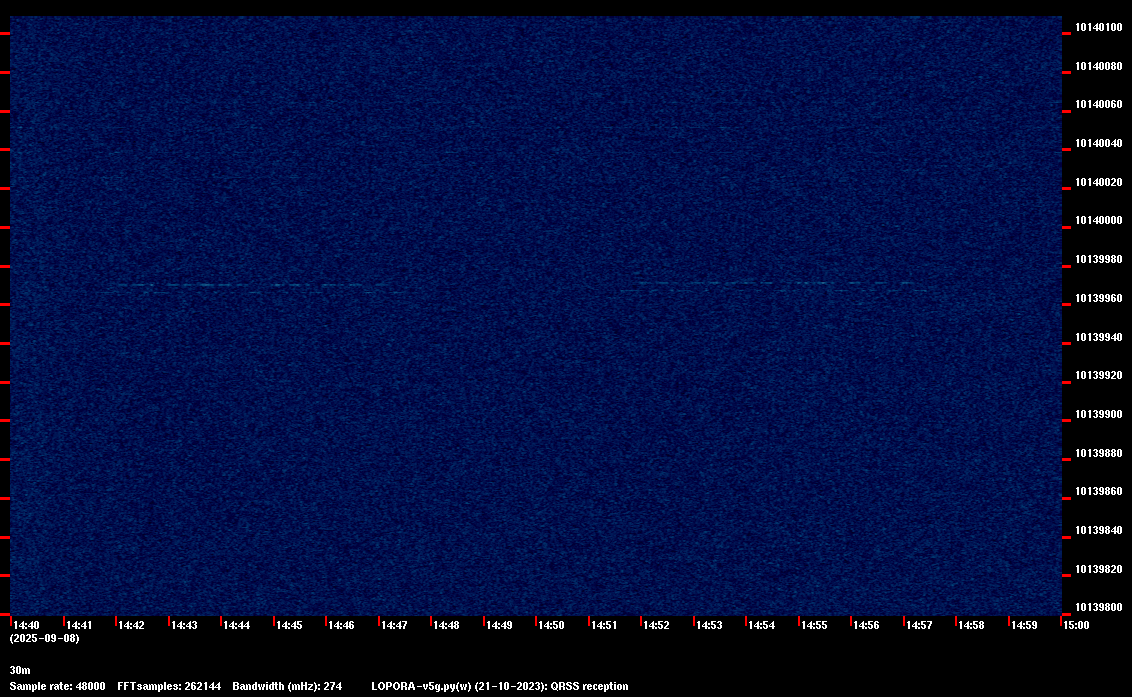
Task: Click the 10140060 frequency label
Action: coord(1098,105)
